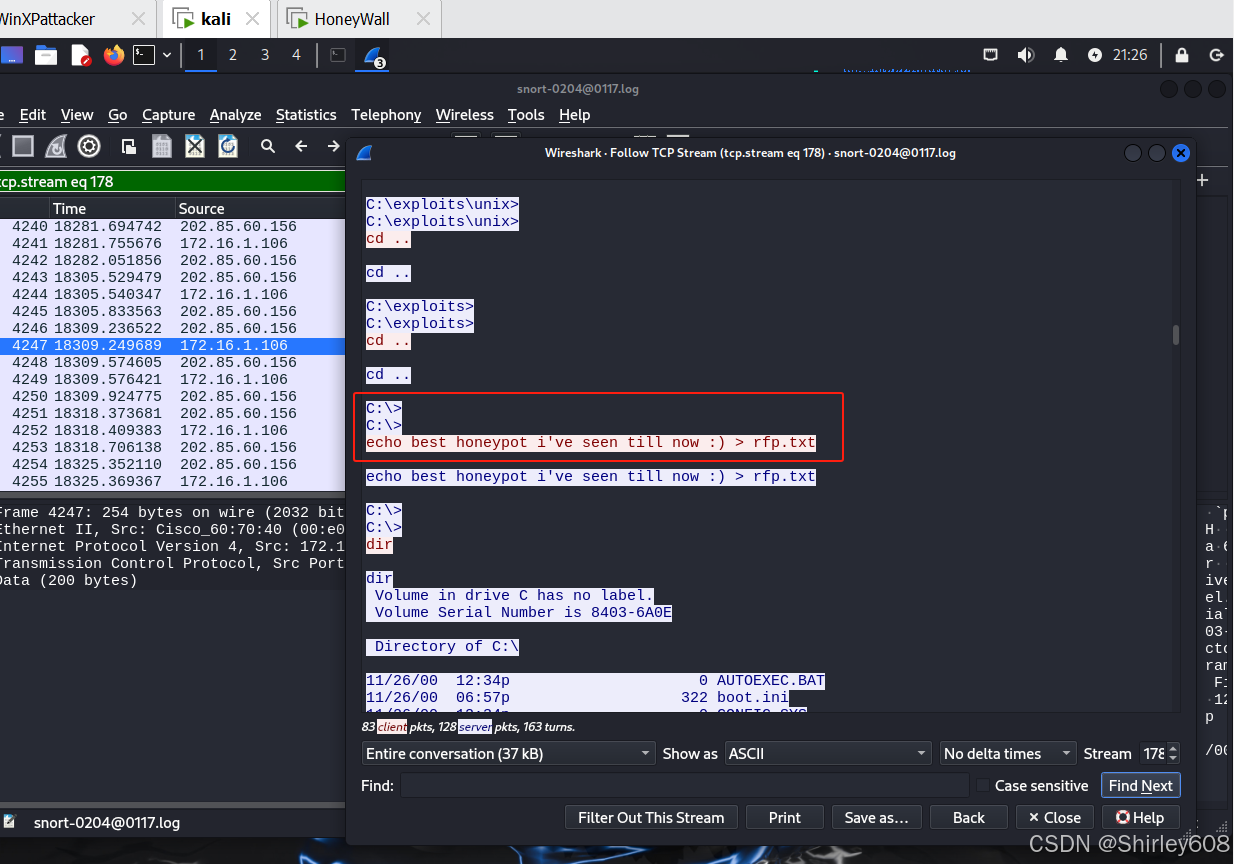Go forward in packet history arrow
This screenshot has width=1234, height=864.
333,147
